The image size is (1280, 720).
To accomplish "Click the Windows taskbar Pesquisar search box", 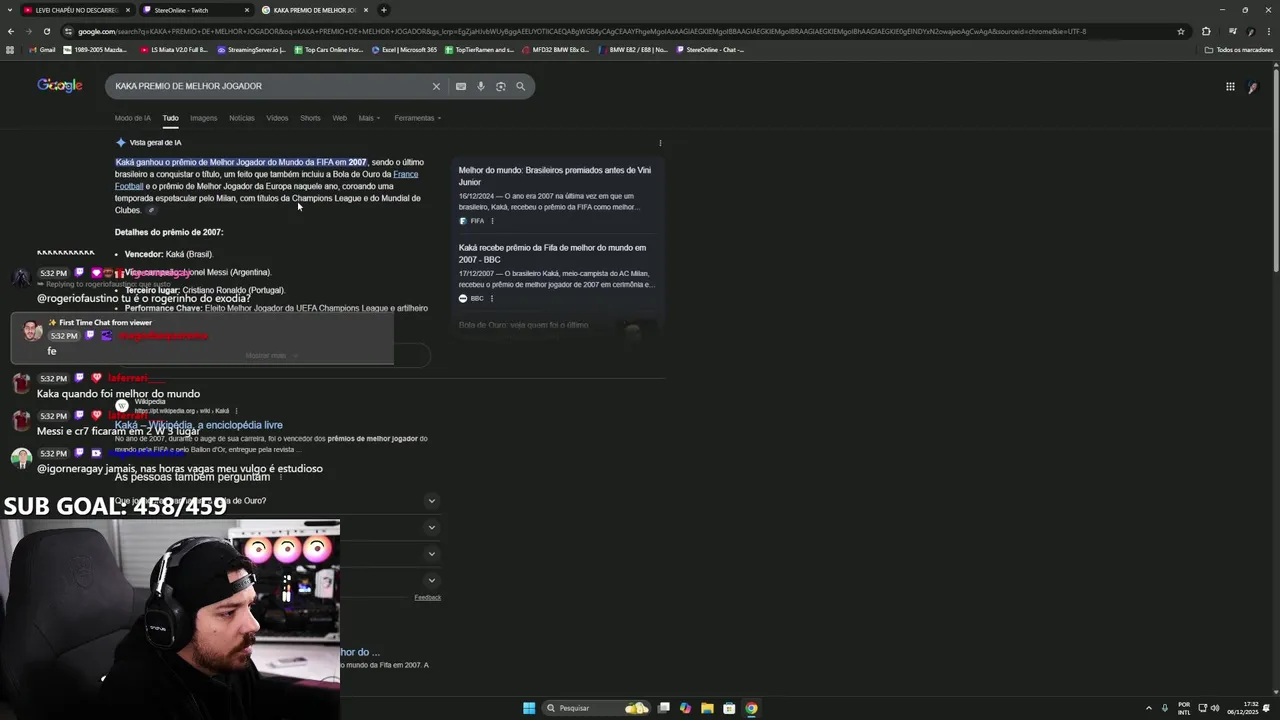I will [597, 708].
